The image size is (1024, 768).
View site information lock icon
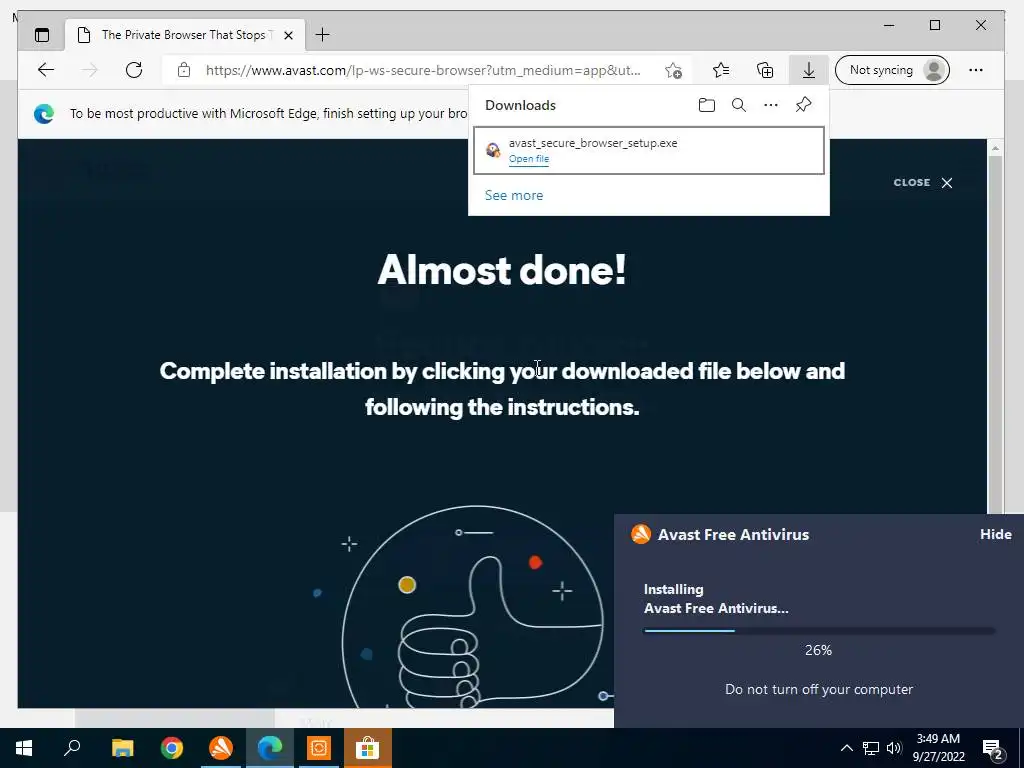pos(184,70)
